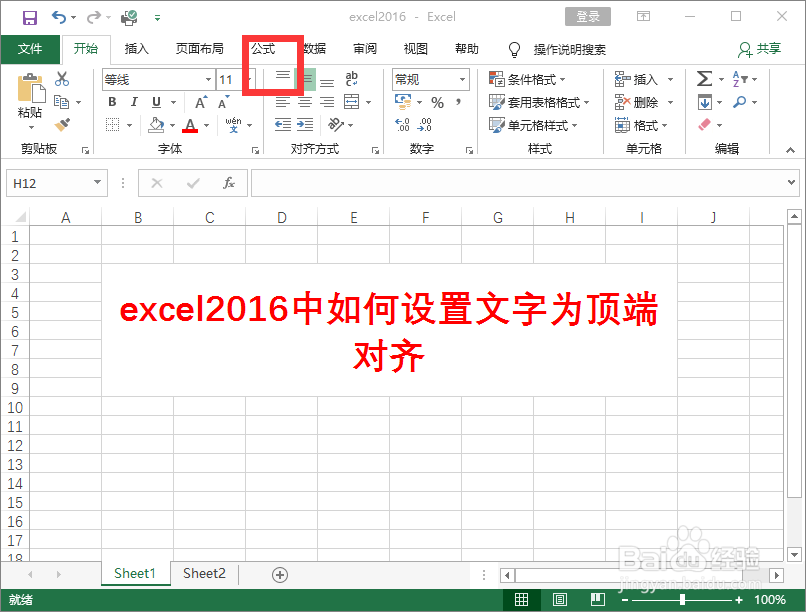
Task: Apply bottom align icon
Action: 327,81
